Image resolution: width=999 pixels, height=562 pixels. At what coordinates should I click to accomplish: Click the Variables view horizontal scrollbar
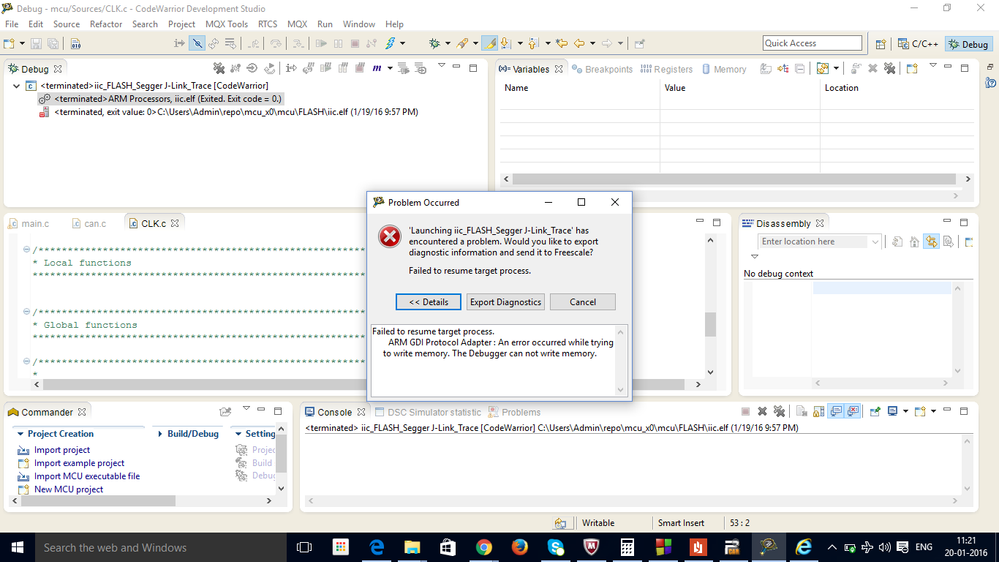[x=734, y=179]
